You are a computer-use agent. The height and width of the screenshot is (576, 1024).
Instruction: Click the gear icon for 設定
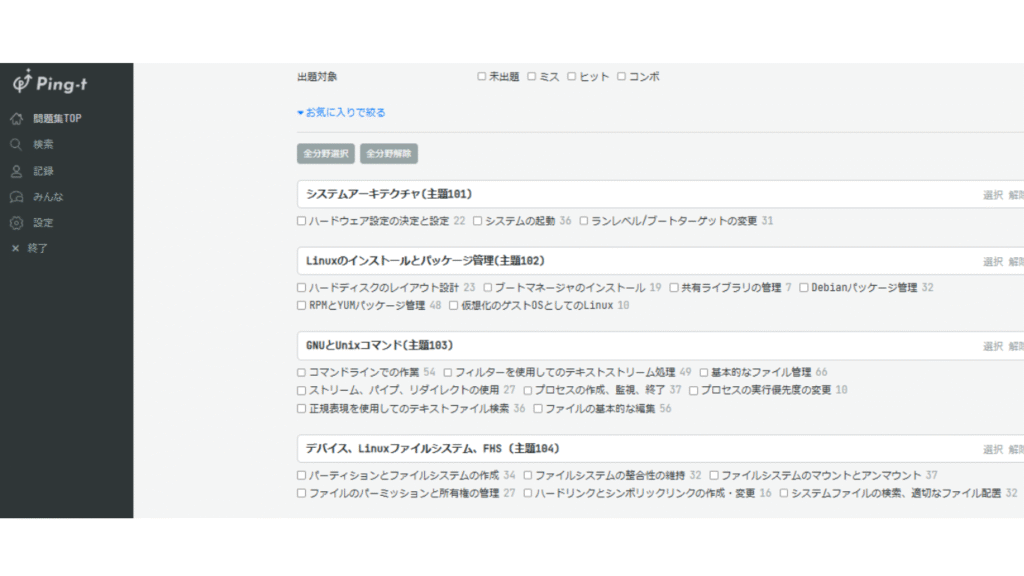[x=16, y=223]
